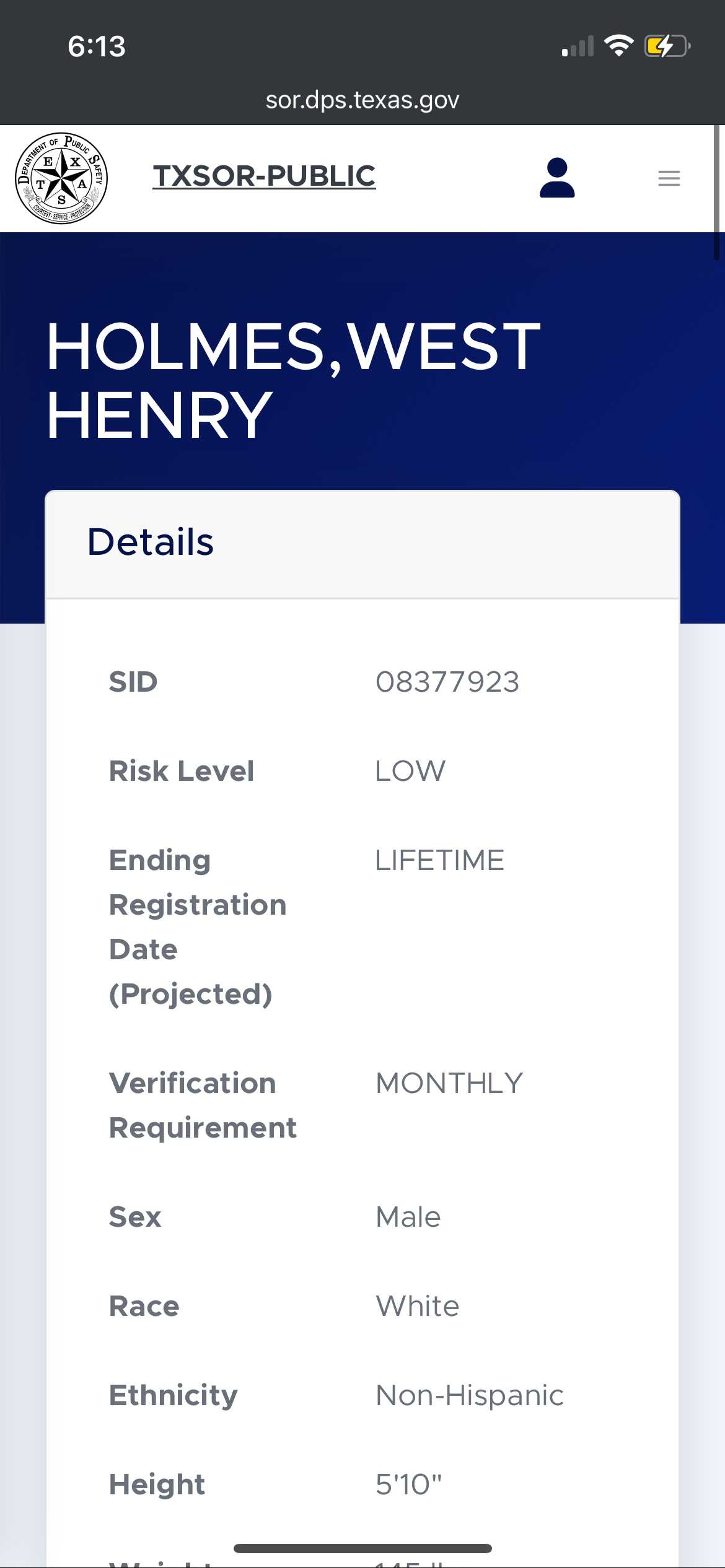This screenshot has width=725, height=1568.
Task: Select the HOLMES, WEST HENRY name heading
Action: (x=294, y=380)
